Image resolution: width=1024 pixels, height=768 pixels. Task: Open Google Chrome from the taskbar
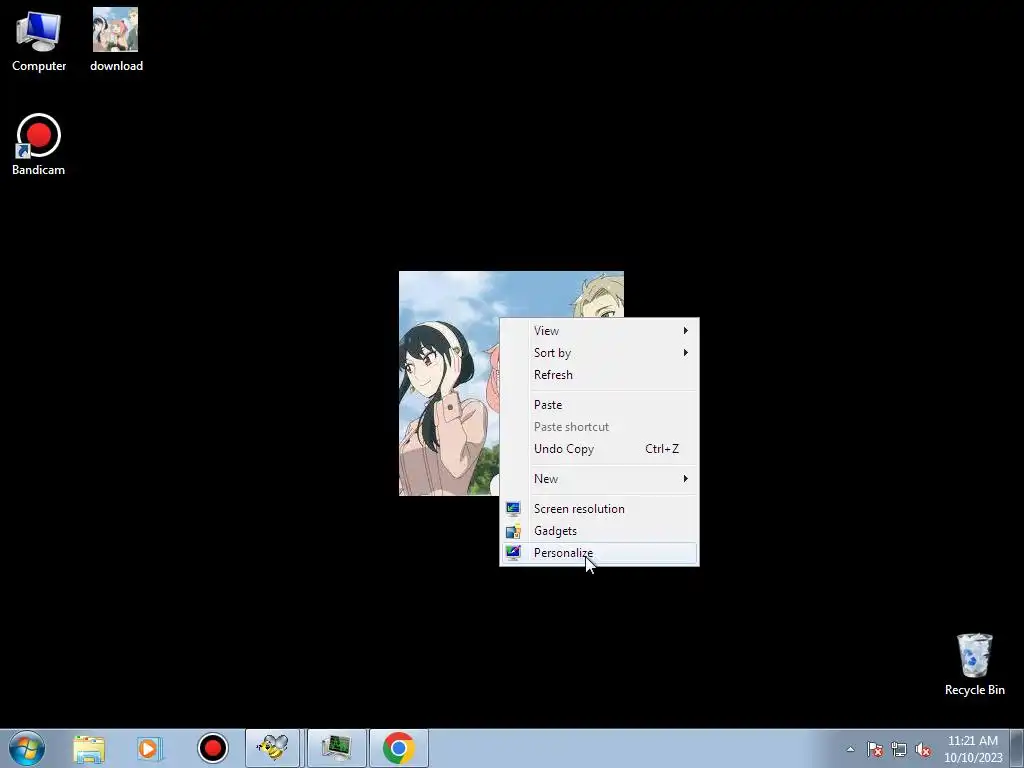[x=399, y=748]
